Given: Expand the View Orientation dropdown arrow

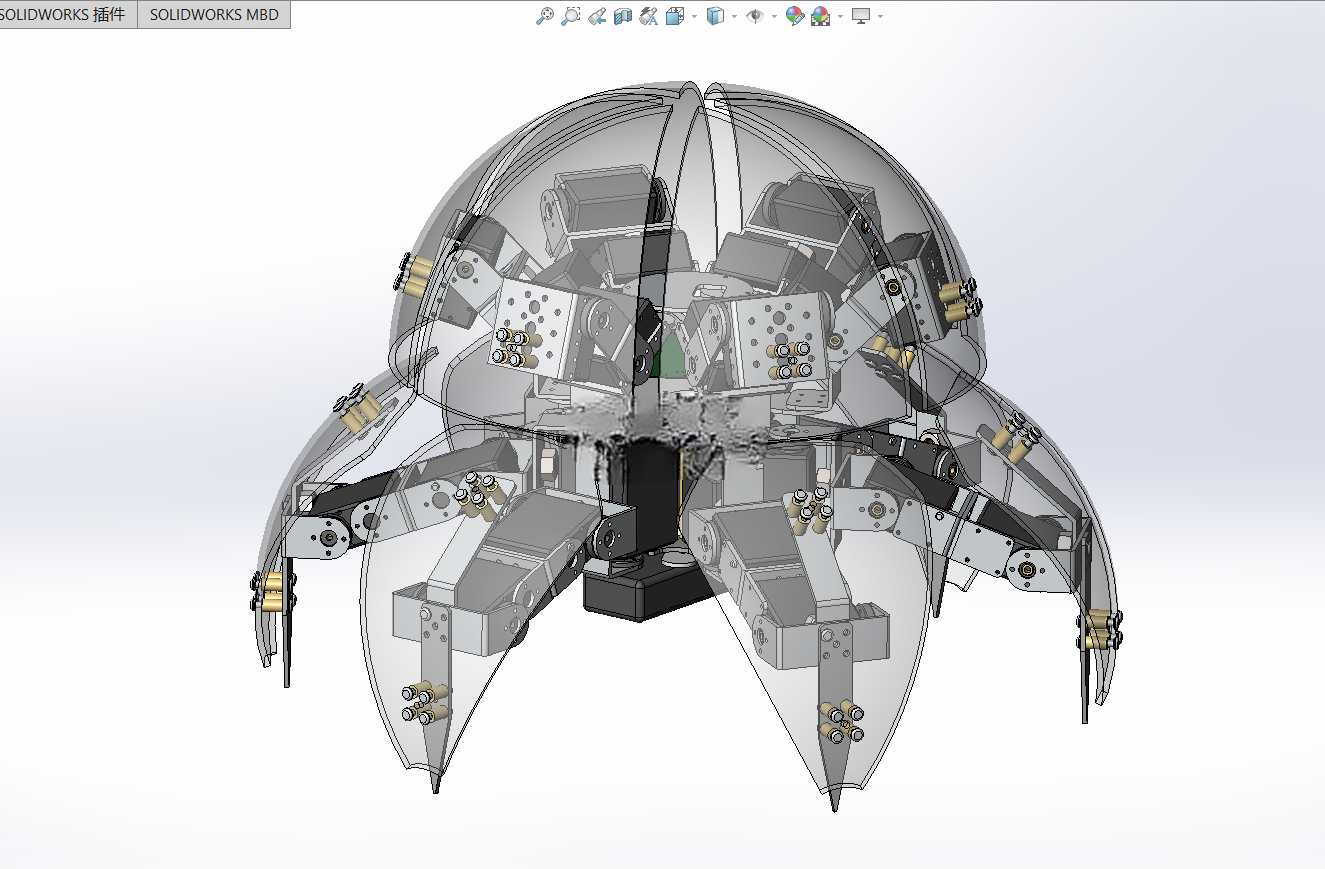Looking at the screenshot, I should 694,16.
